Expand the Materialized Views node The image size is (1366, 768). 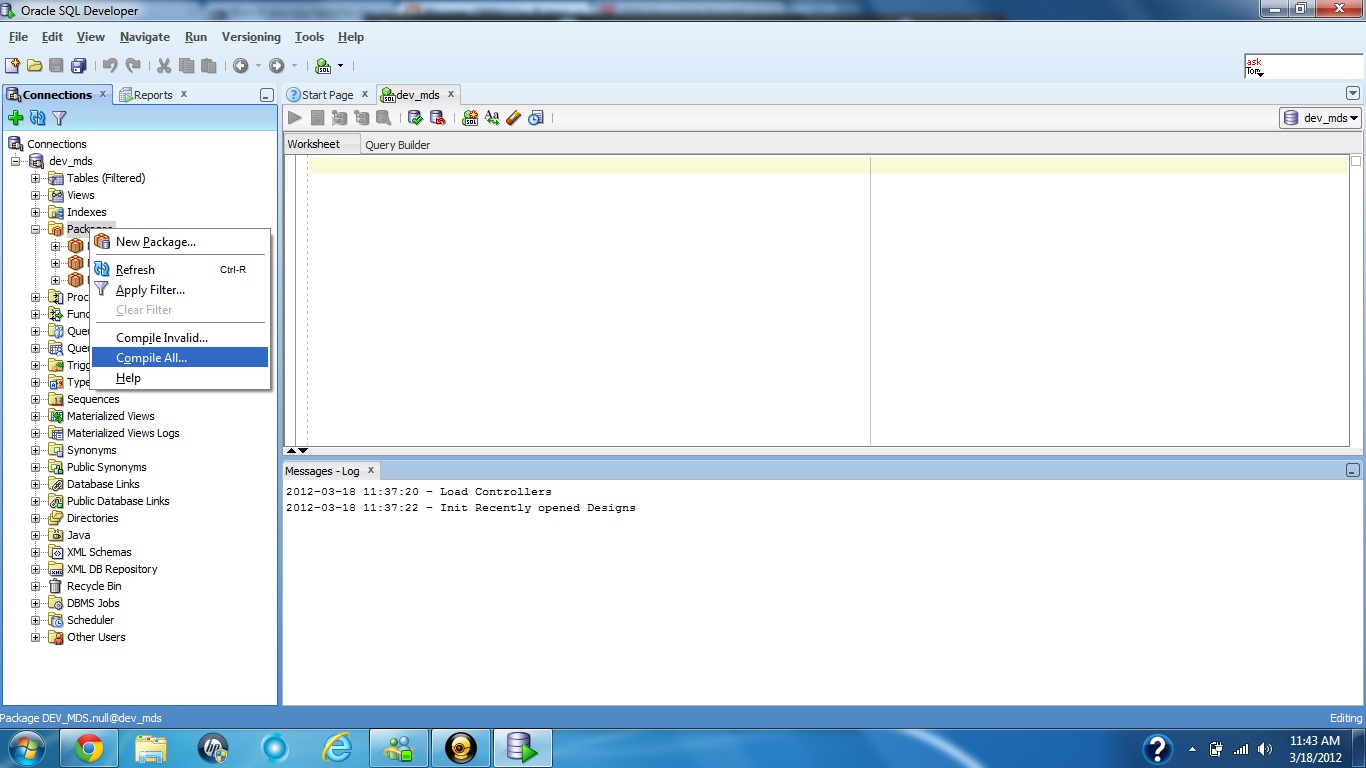36,416
